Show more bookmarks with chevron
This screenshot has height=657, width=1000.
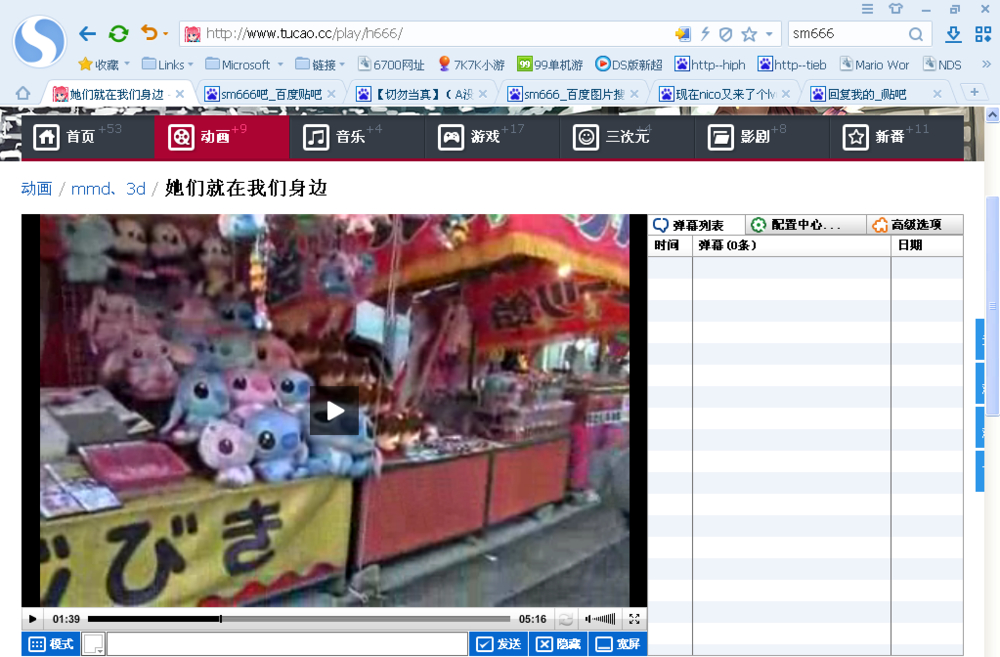[987, 64]
